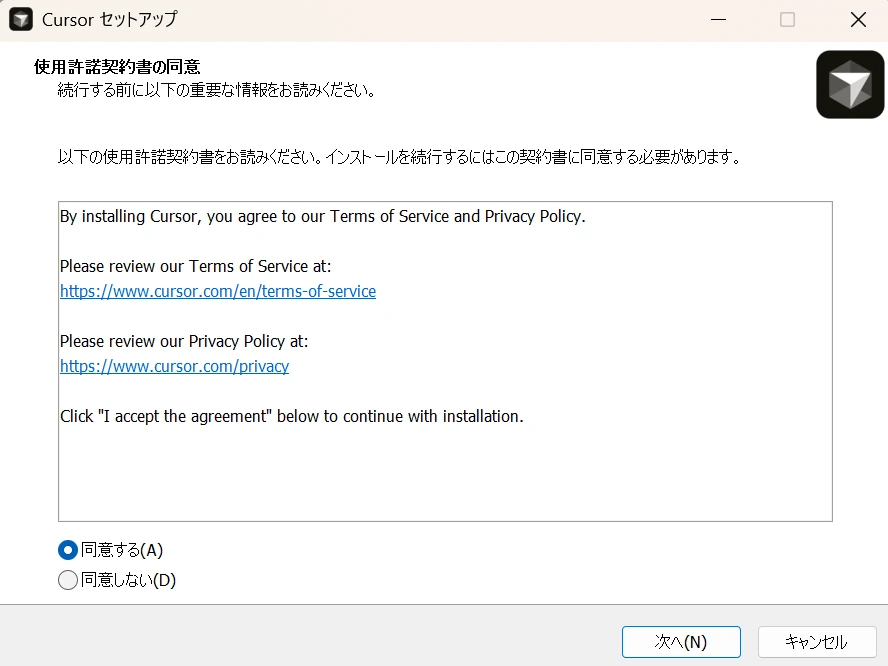The image size is (888, 666).
Task: Click the Cursor icon in the title bar
Action: click(x=20, y=19)
